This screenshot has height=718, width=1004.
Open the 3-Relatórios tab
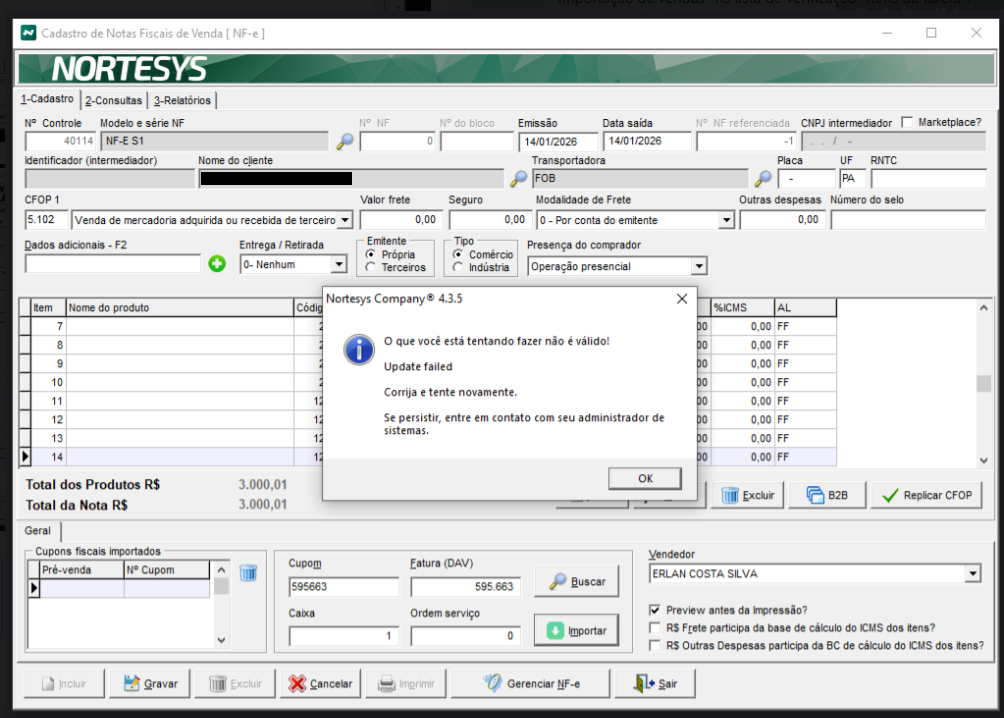[x=182, y=100]
